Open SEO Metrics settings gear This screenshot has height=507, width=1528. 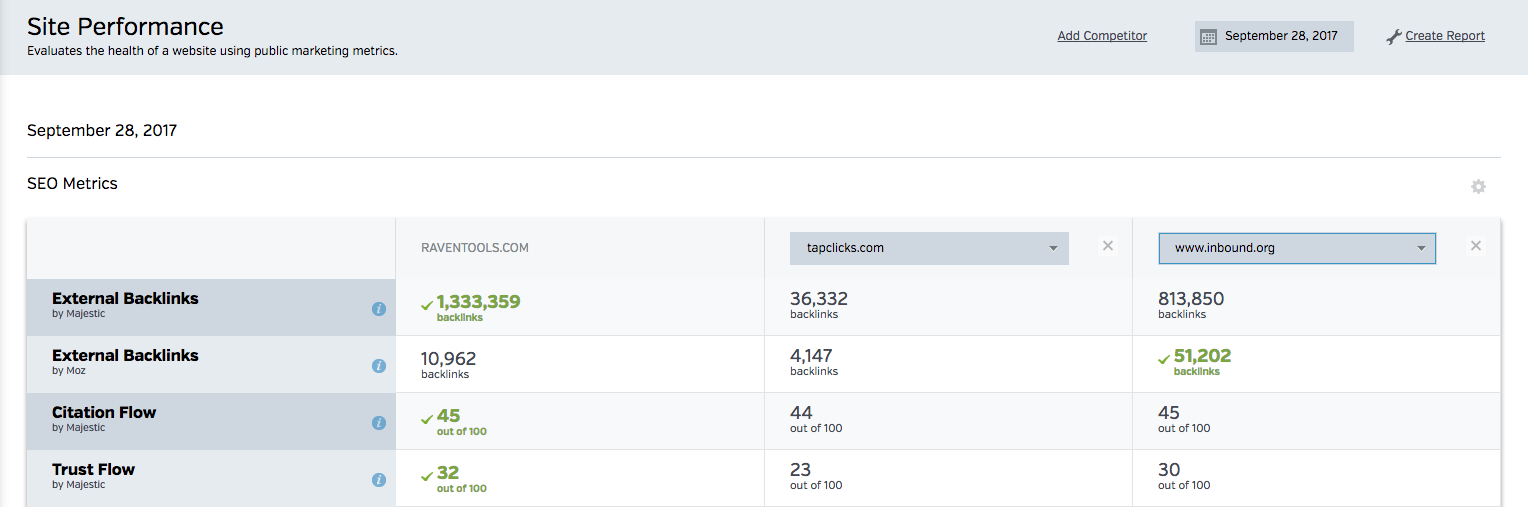pos(1478,187)
